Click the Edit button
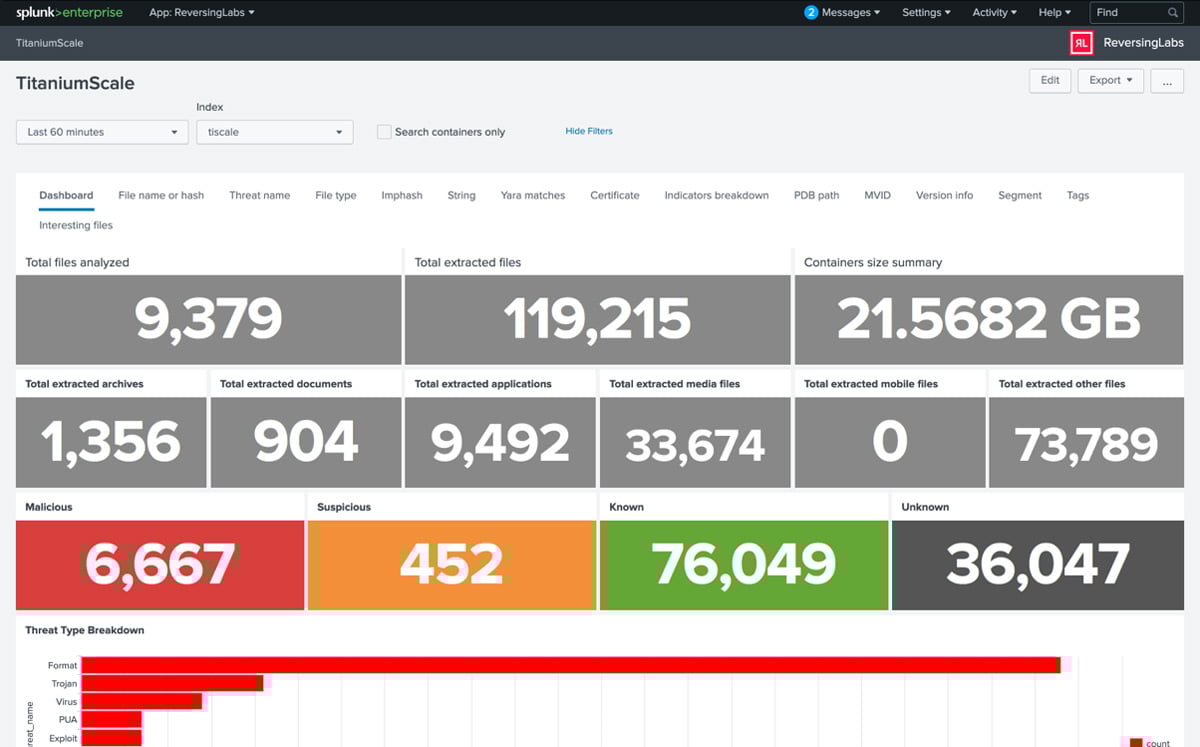This screenshot has height=747, width=1200. (1050, 81)
